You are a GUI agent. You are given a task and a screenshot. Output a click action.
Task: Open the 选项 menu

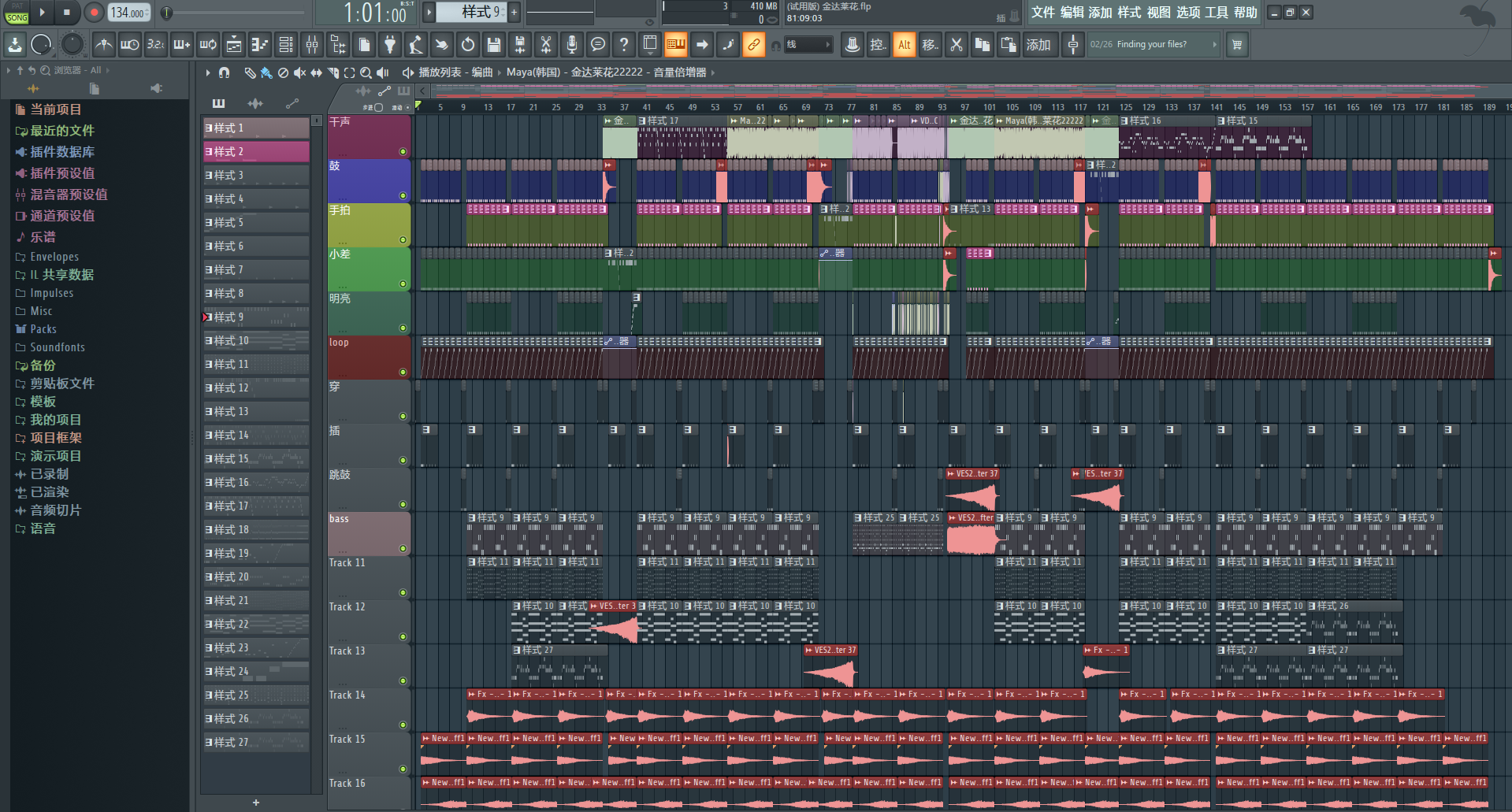tap(1187, 12)
